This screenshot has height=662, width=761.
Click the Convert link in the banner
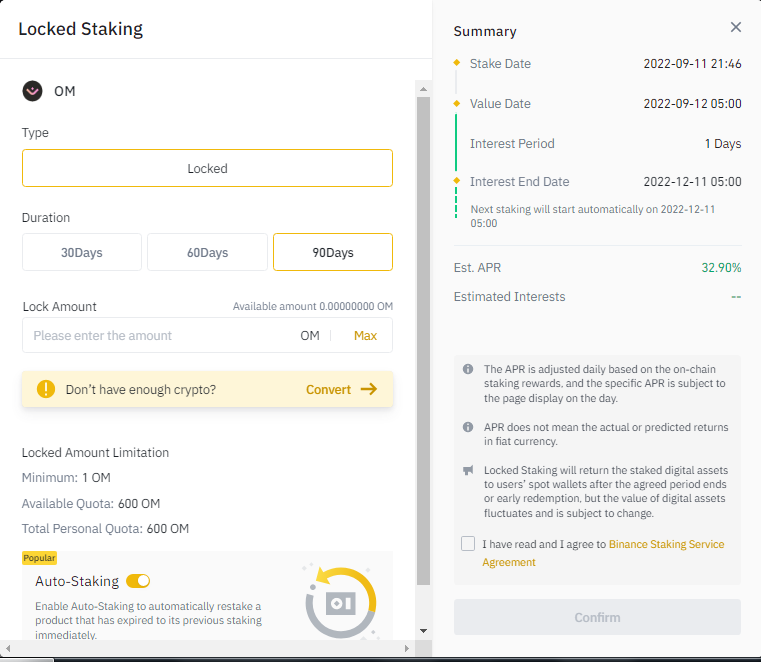pos(328,389)
